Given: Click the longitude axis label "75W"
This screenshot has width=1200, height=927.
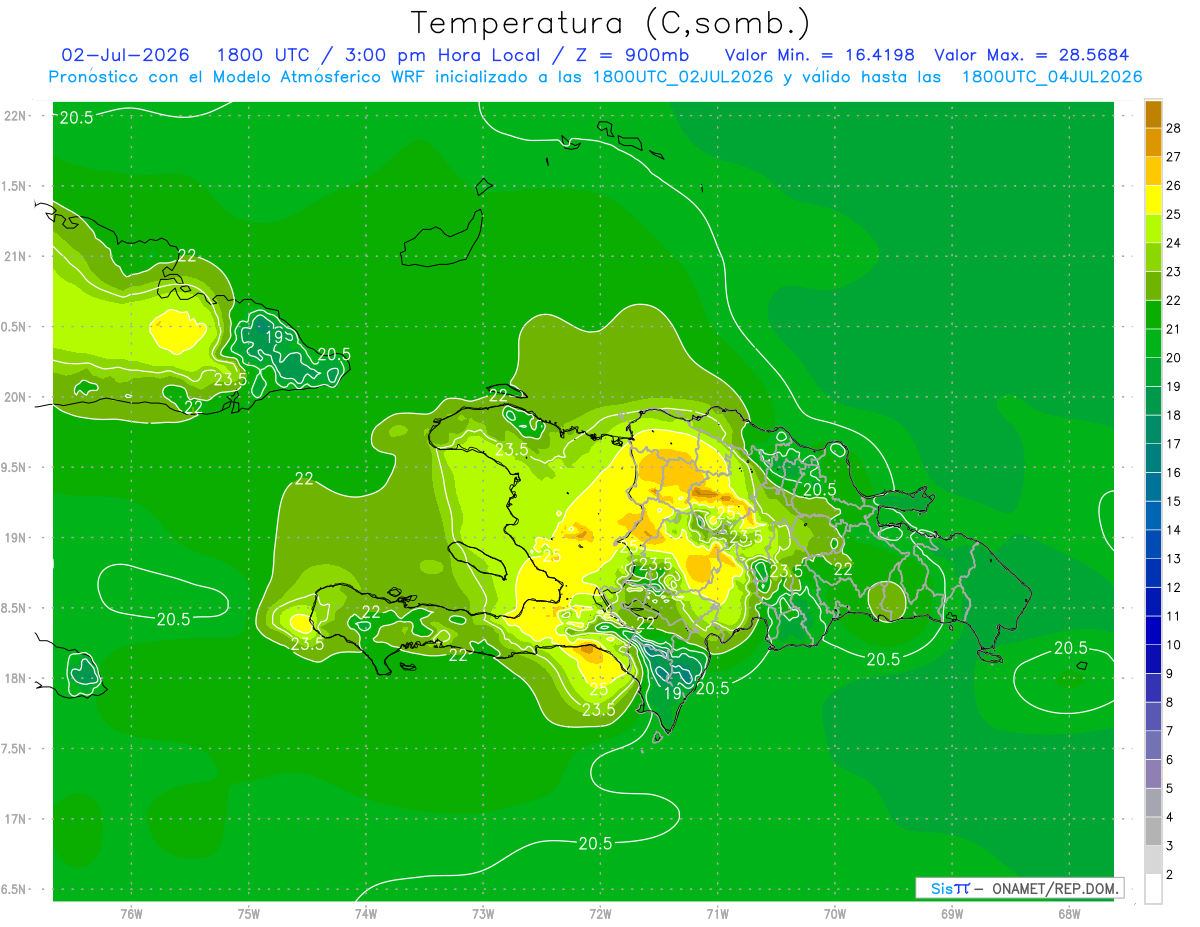Looking at the screenshot, I should (x=249, y=914).
